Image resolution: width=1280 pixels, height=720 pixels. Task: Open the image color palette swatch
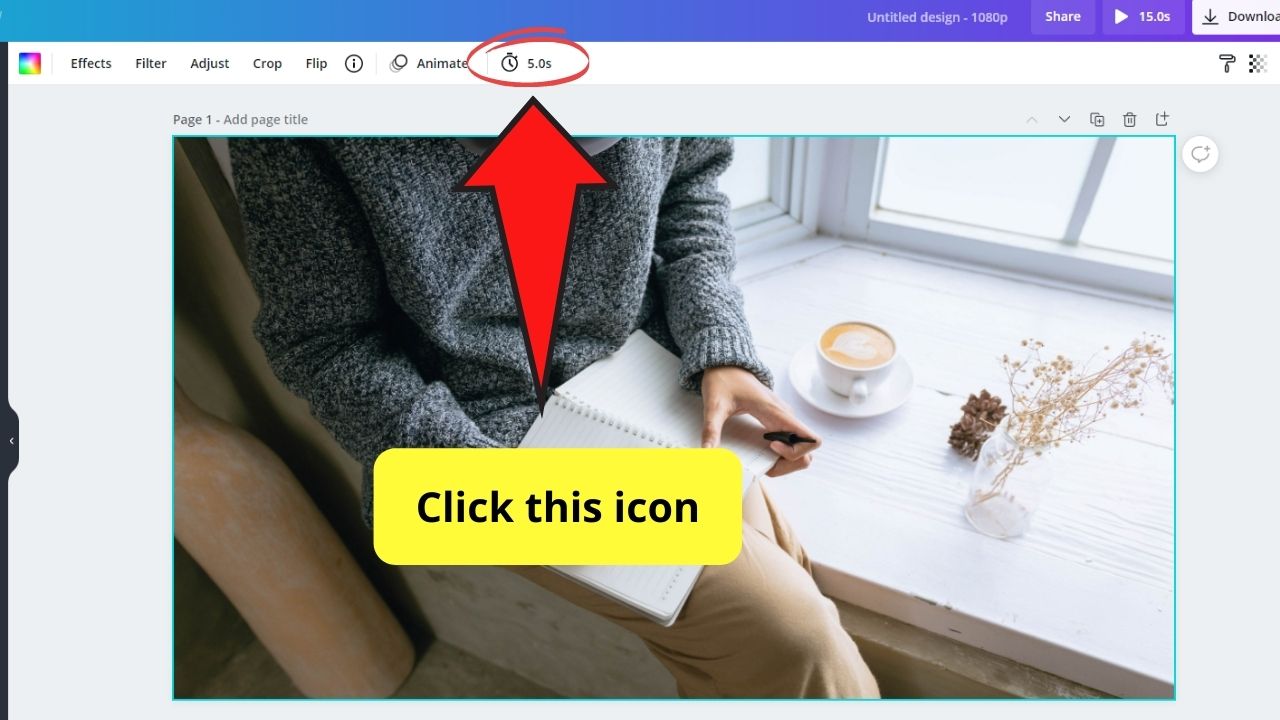pos(30,63)
